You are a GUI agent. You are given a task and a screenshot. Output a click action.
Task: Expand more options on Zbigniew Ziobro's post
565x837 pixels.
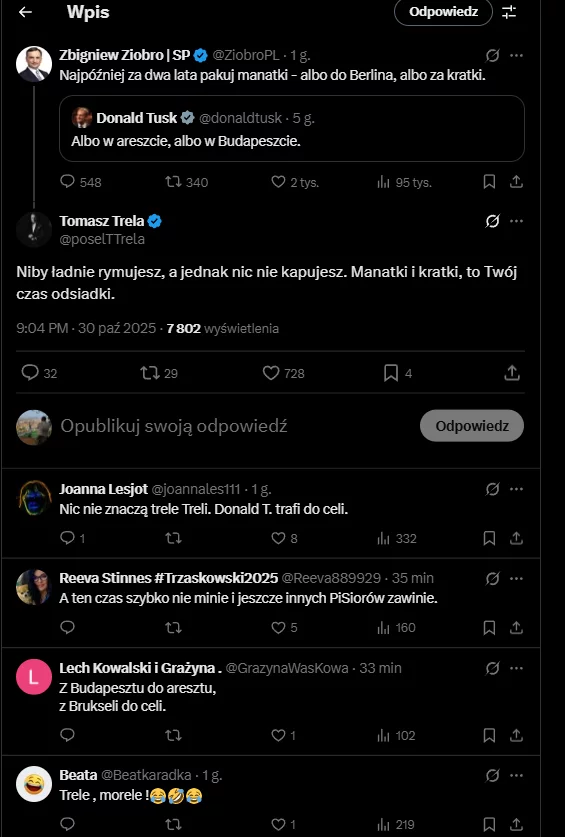pyautogui.click(x=516, y=56)
